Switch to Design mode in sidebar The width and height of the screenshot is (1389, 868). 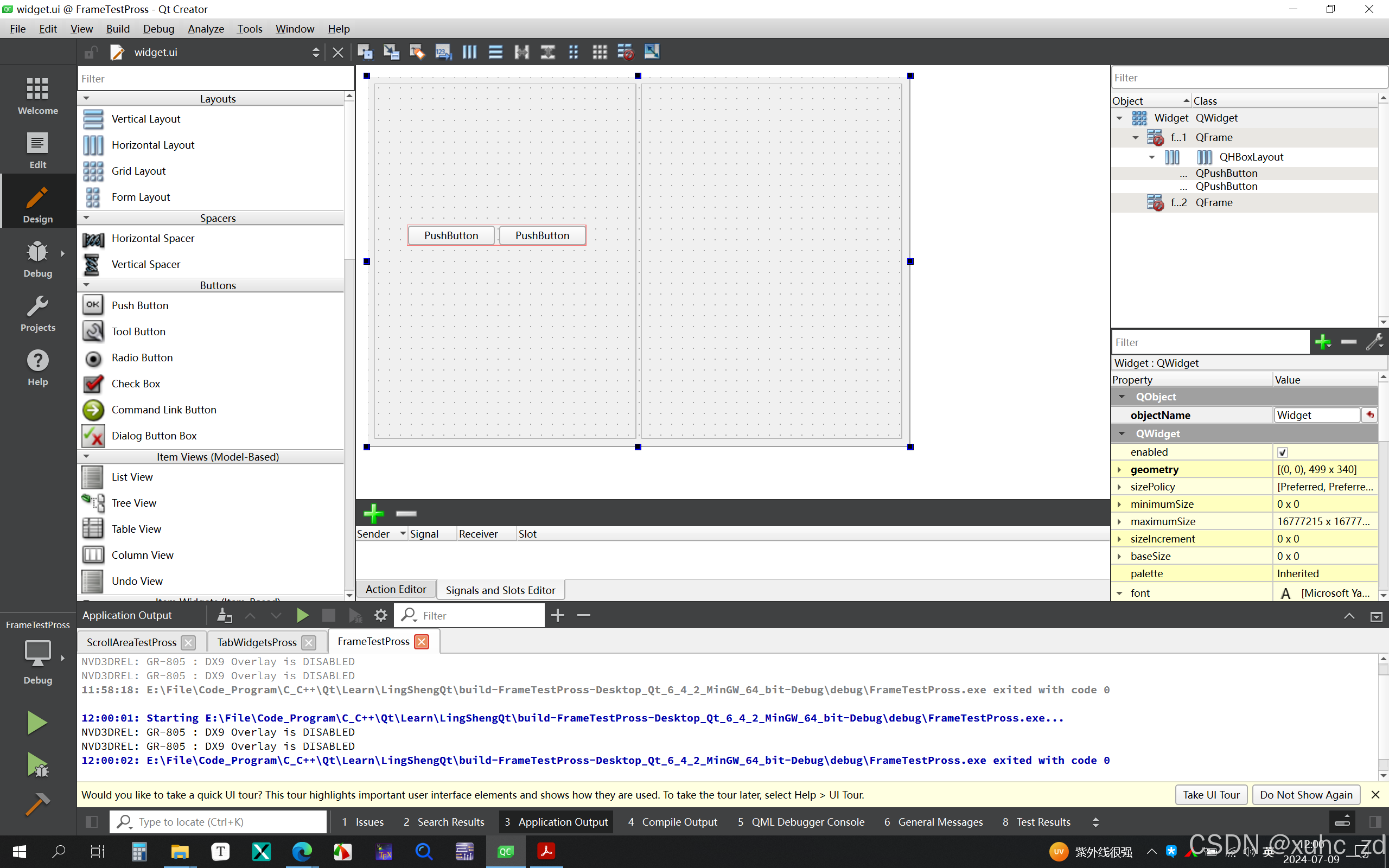[38, 204]
